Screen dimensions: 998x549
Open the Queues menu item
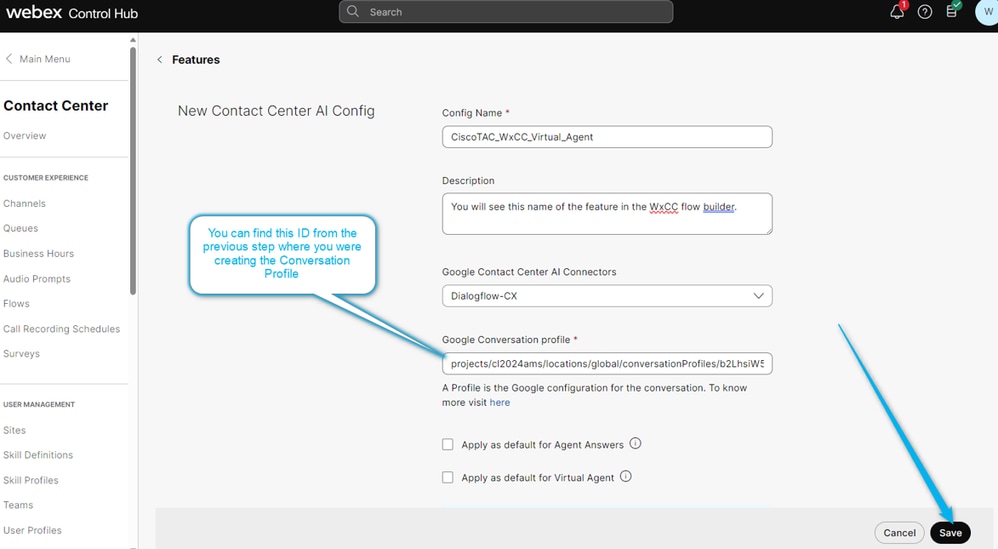pyautogui.click(x=20, y=228)
